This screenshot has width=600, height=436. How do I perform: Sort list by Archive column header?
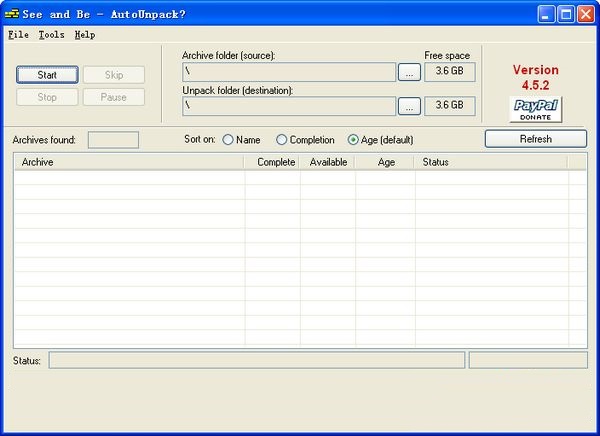coord(128,162)
